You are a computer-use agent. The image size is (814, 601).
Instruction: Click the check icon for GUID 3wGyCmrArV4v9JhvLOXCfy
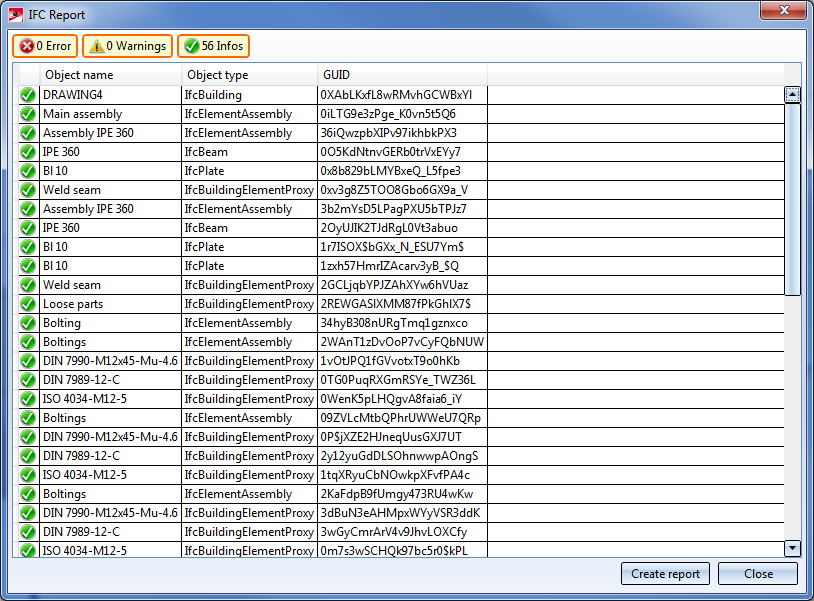coord(28,532)
